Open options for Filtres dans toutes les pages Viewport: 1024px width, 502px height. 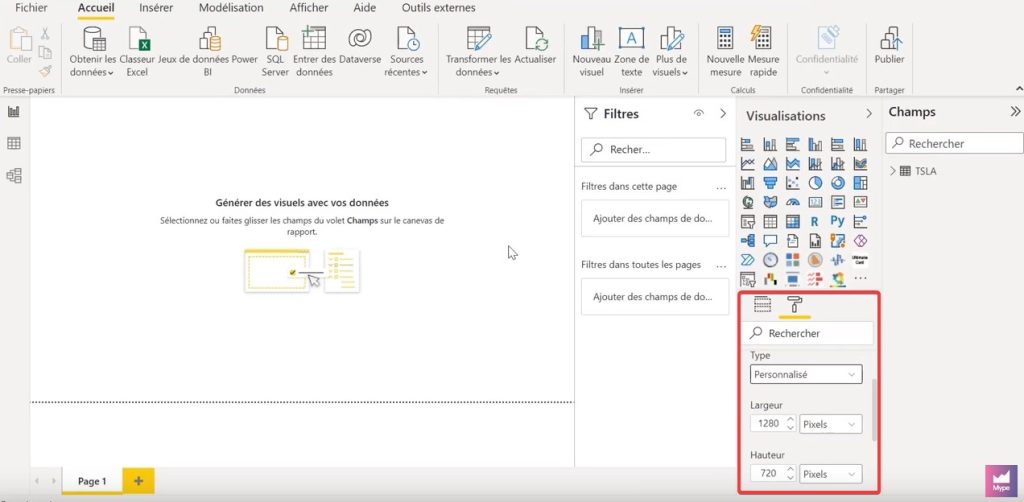coord(721,266)
